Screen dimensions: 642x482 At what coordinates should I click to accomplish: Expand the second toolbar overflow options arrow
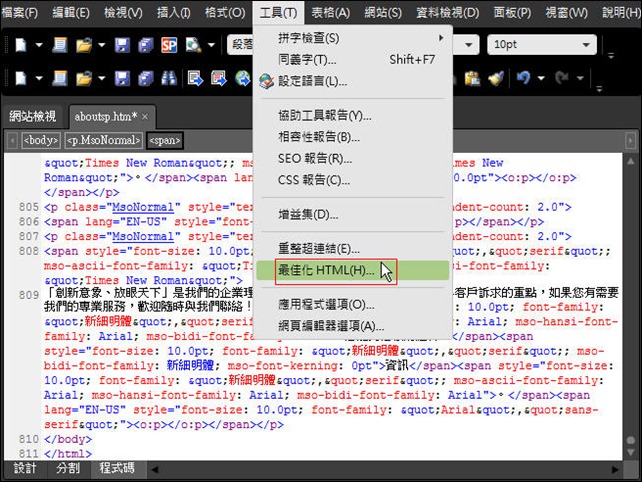(599, 88)
